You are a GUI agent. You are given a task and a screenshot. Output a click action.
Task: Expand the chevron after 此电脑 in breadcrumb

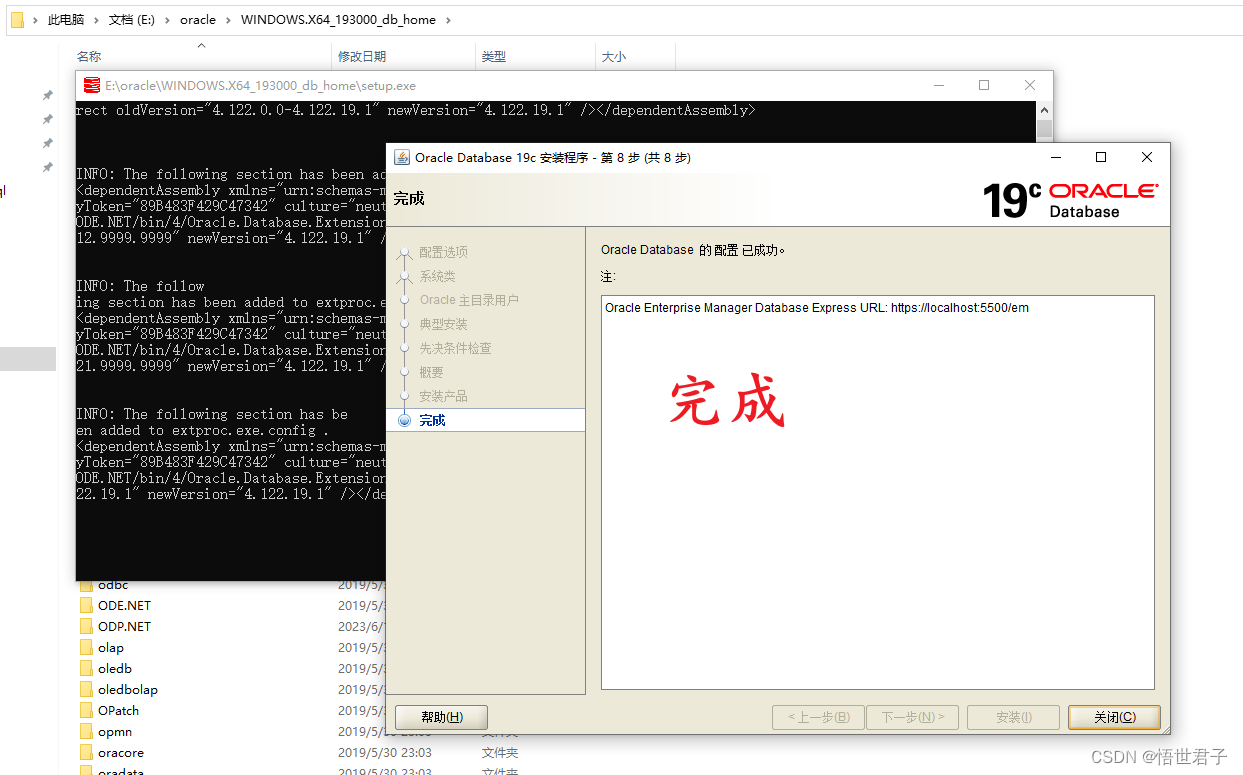pos(96,20)
